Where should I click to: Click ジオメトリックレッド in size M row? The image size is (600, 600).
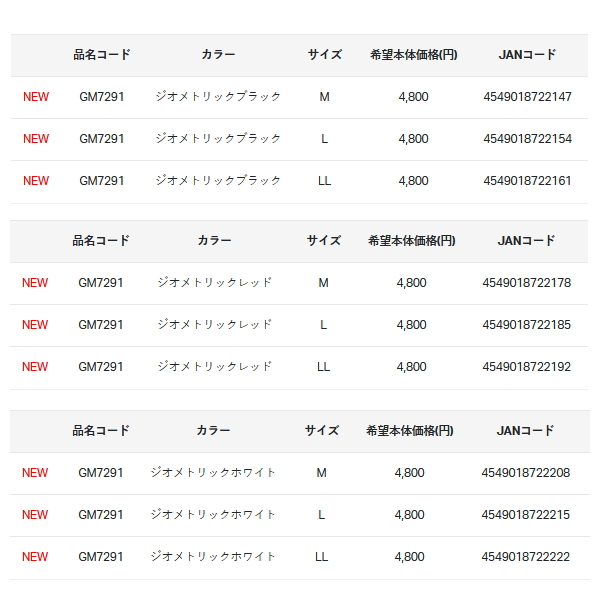point(215,282)
